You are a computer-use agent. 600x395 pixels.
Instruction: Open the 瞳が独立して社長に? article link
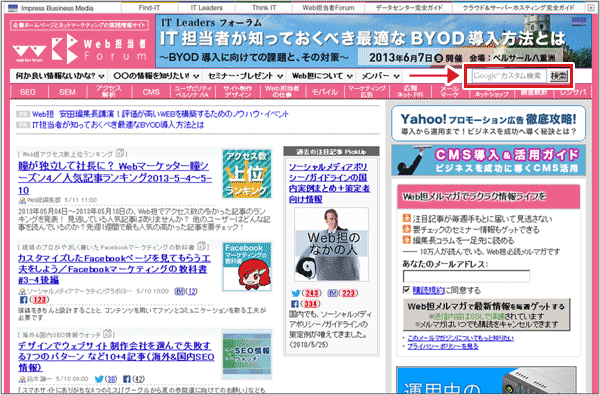click(115, 178)
